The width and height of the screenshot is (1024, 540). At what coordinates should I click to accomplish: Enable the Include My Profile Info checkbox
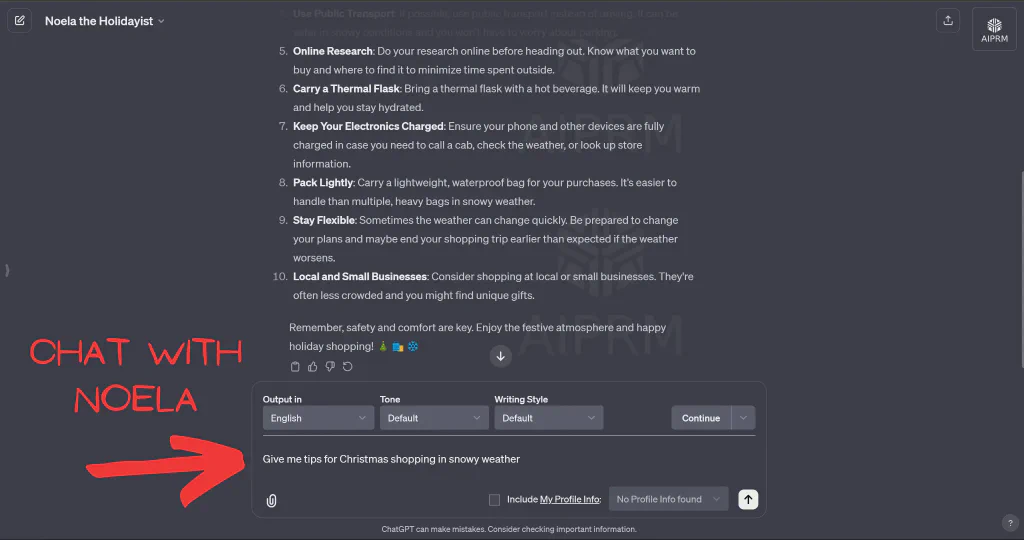pos(494,500)
